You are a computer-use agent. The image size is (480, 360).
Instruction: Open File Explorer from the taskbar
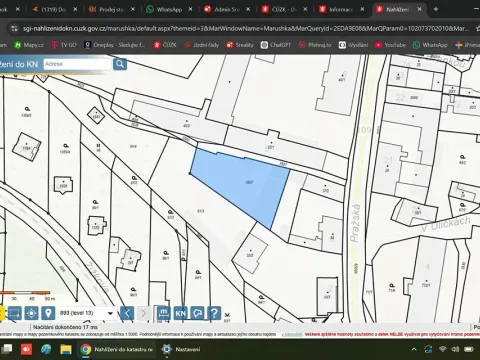66,349
